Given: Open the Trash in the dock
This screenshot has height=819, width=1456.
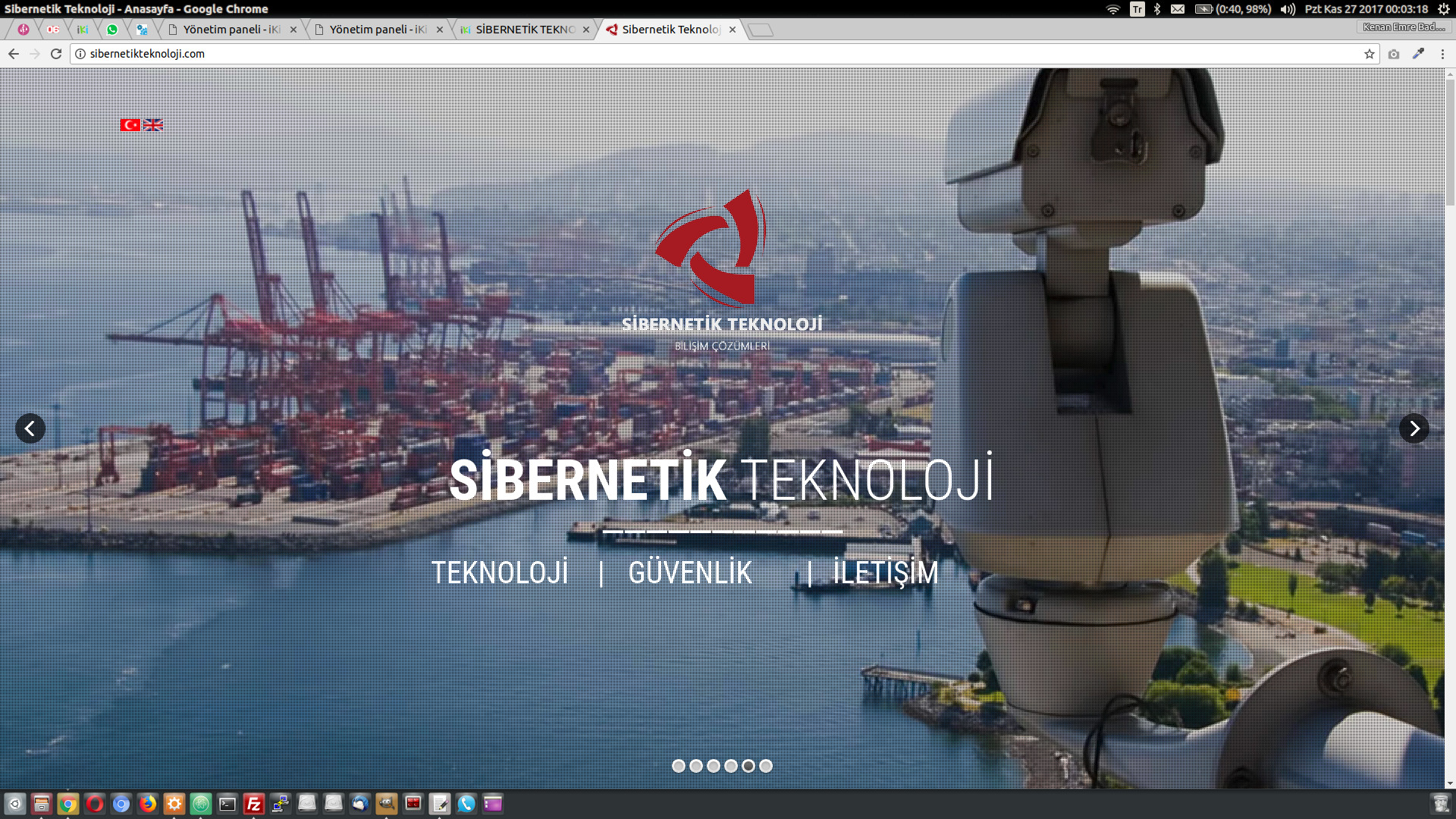Looking at the screenshot, I should pyautogui.click(x=1441, y=804).
